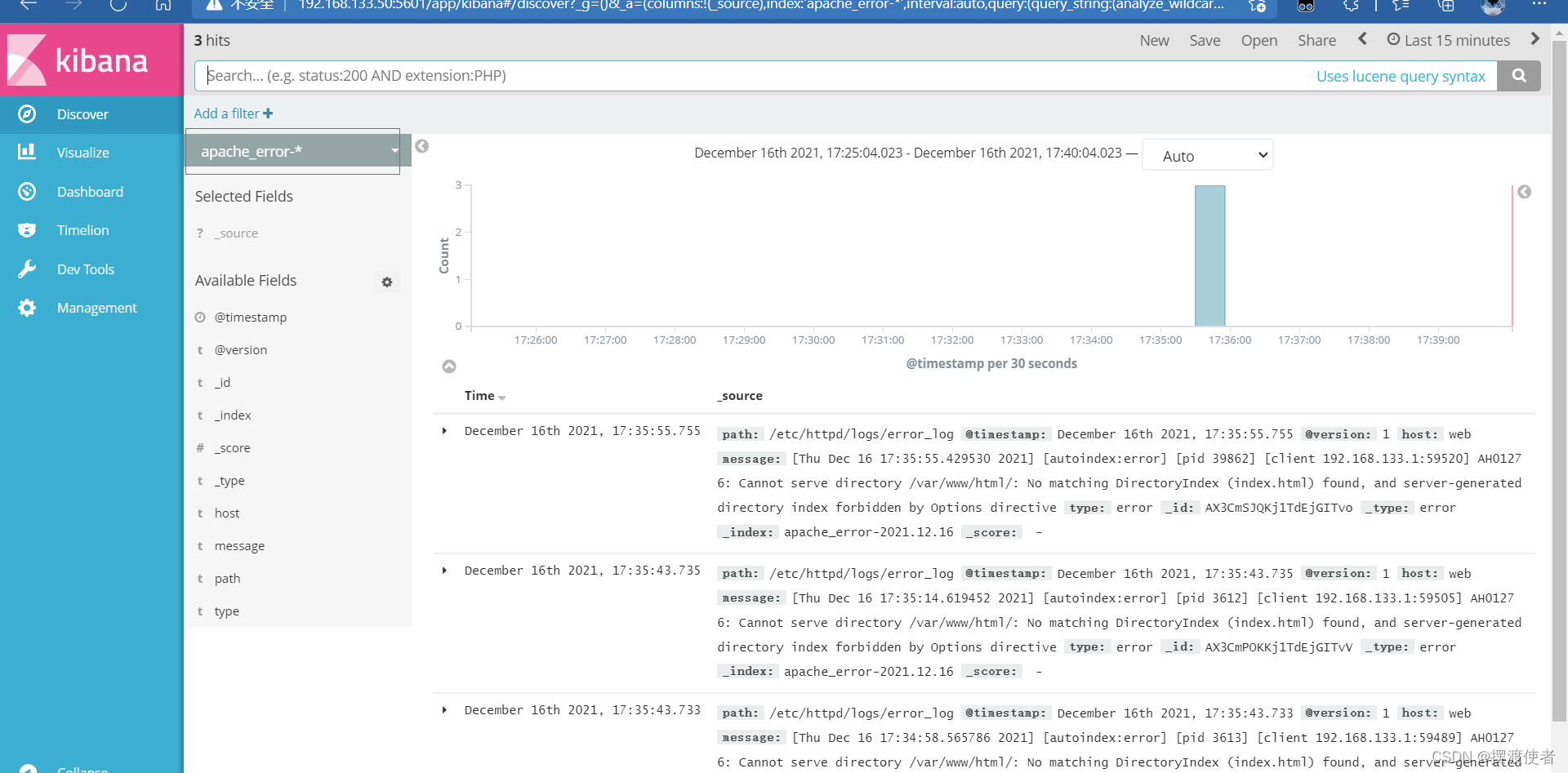Collapse the histogram chart using up arrow
1568x773 pixels.
pos(449,367)
